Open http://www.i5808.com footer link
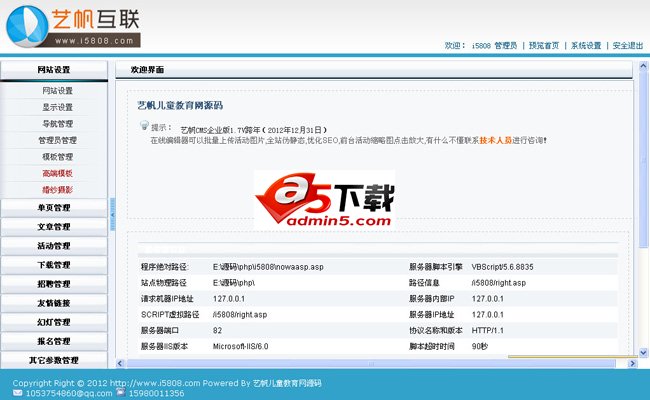This screenshot has height=400, width=650. pyautogui.click(x=155, y=383)
